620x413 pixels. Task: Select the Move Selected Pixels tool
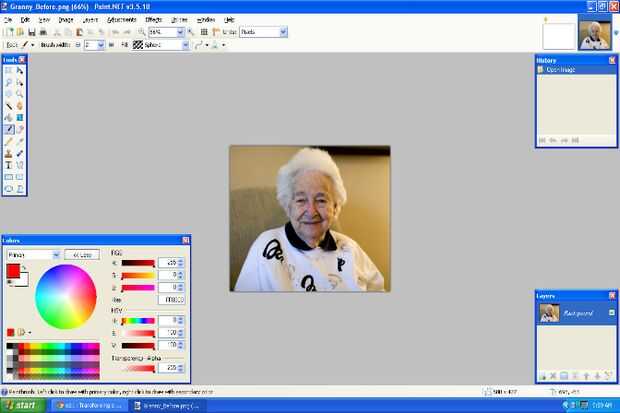(x=19, y=70)
